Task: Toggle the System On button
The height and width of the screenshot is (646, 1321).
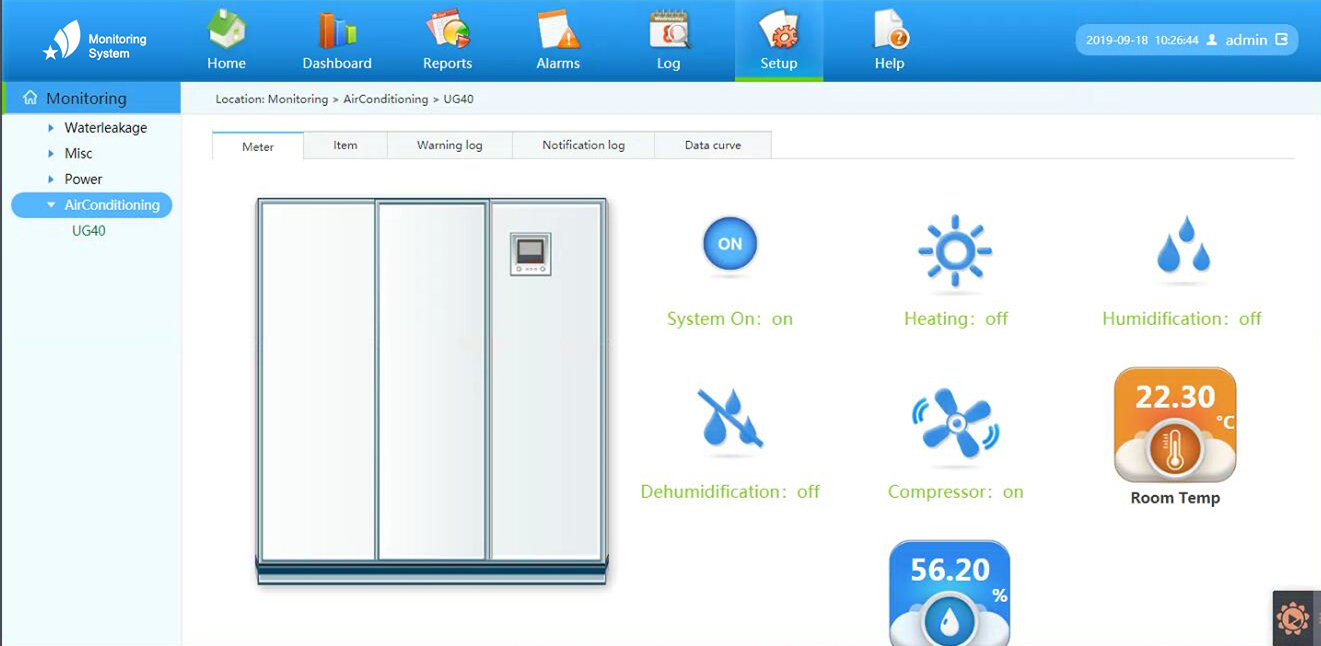Action: click(730, 244)
